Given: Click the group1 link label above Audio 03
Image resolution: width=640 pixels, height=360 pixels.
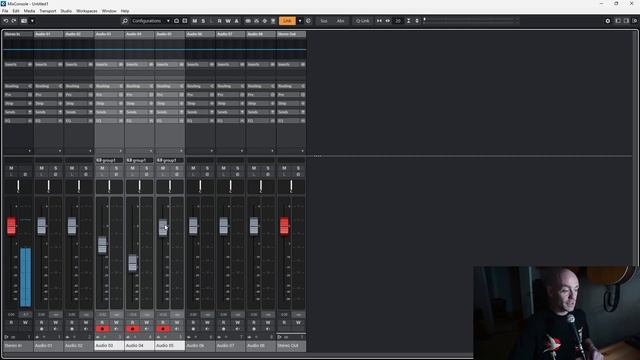Looking at the screenshot, I should click(109, 160).
